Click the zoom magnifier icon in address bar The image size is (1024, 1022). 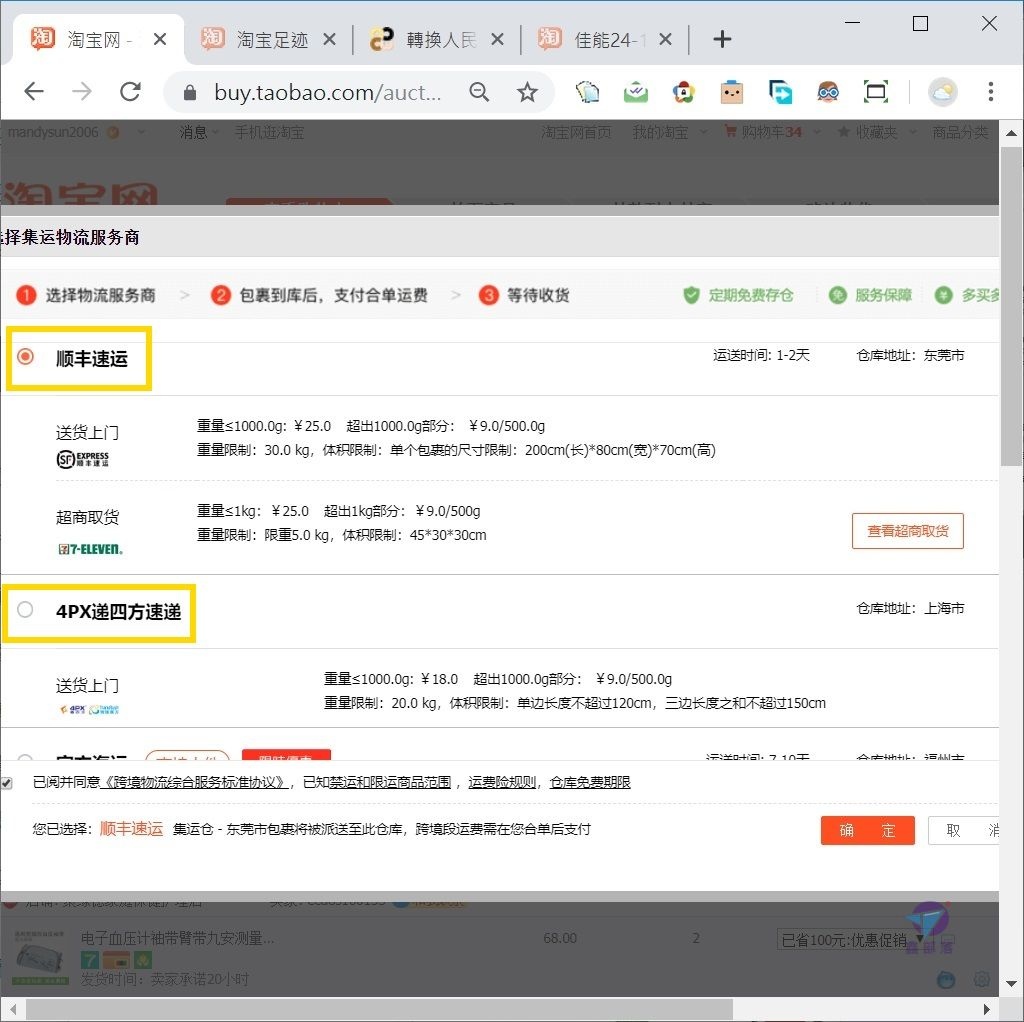tap(479, 92)
